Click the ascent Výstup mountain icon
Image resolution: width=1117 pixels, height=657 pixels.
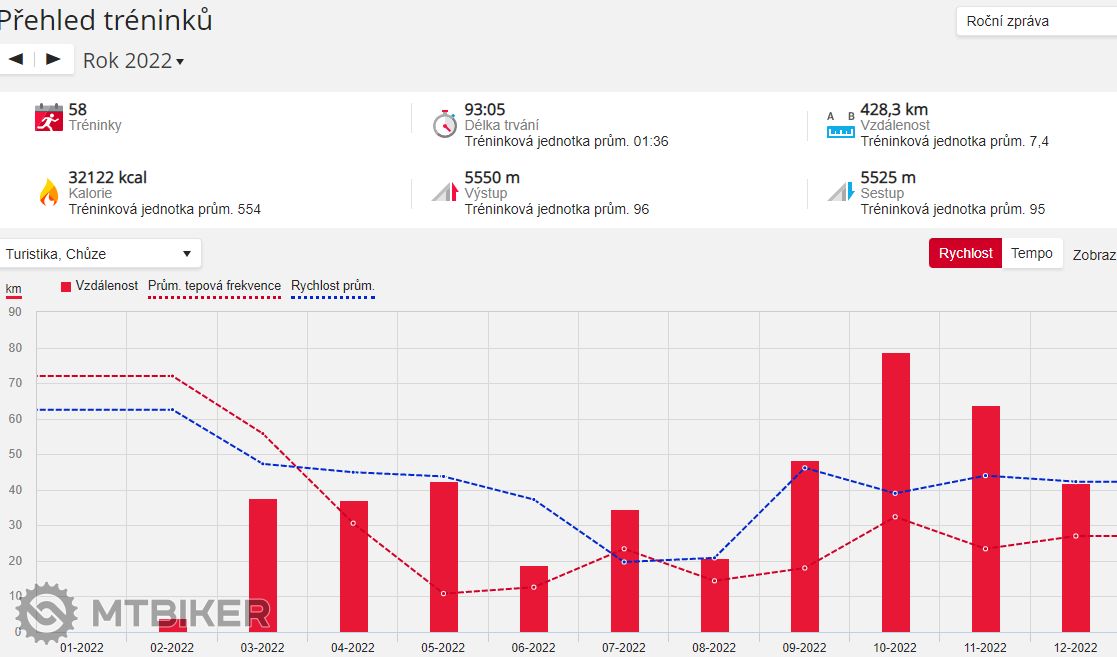[x=445, y=191]
